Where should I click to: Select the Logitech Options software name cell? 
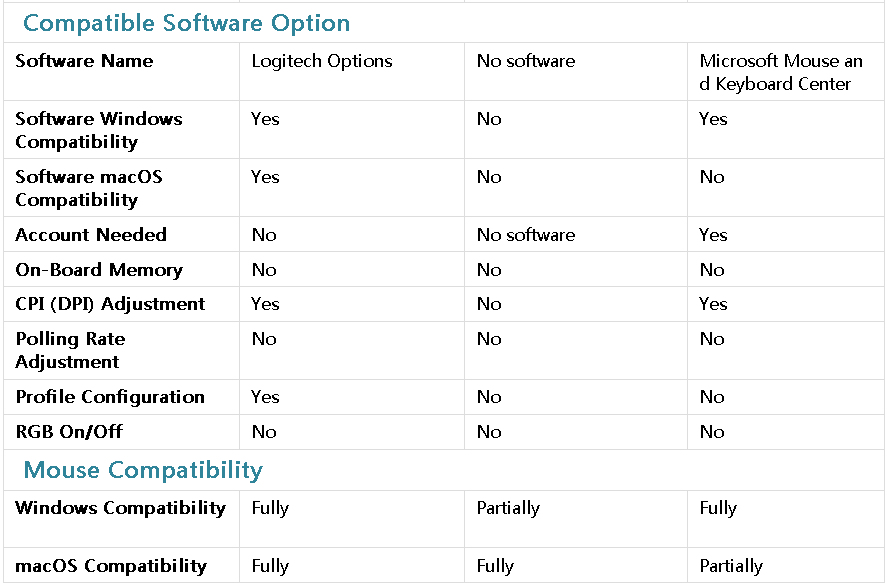pos(322,61)
